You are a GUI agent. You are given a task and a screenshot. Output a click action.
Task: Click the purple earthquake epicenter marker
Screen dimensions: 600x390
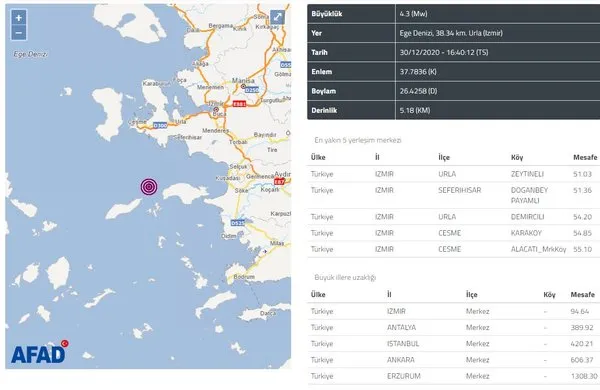coord(149,187)
